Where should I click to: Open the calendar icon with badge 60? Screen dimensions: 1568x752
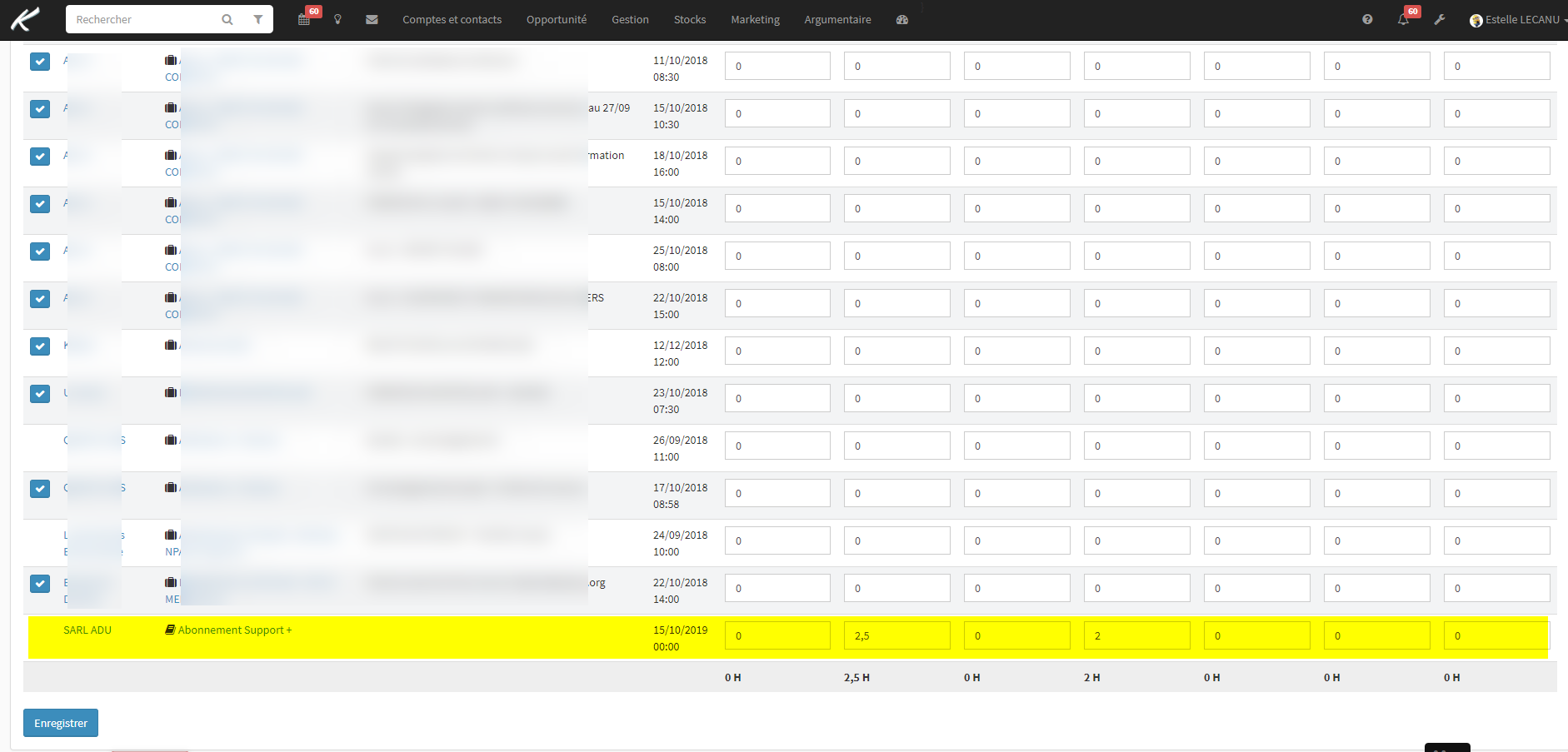(305, 19)
